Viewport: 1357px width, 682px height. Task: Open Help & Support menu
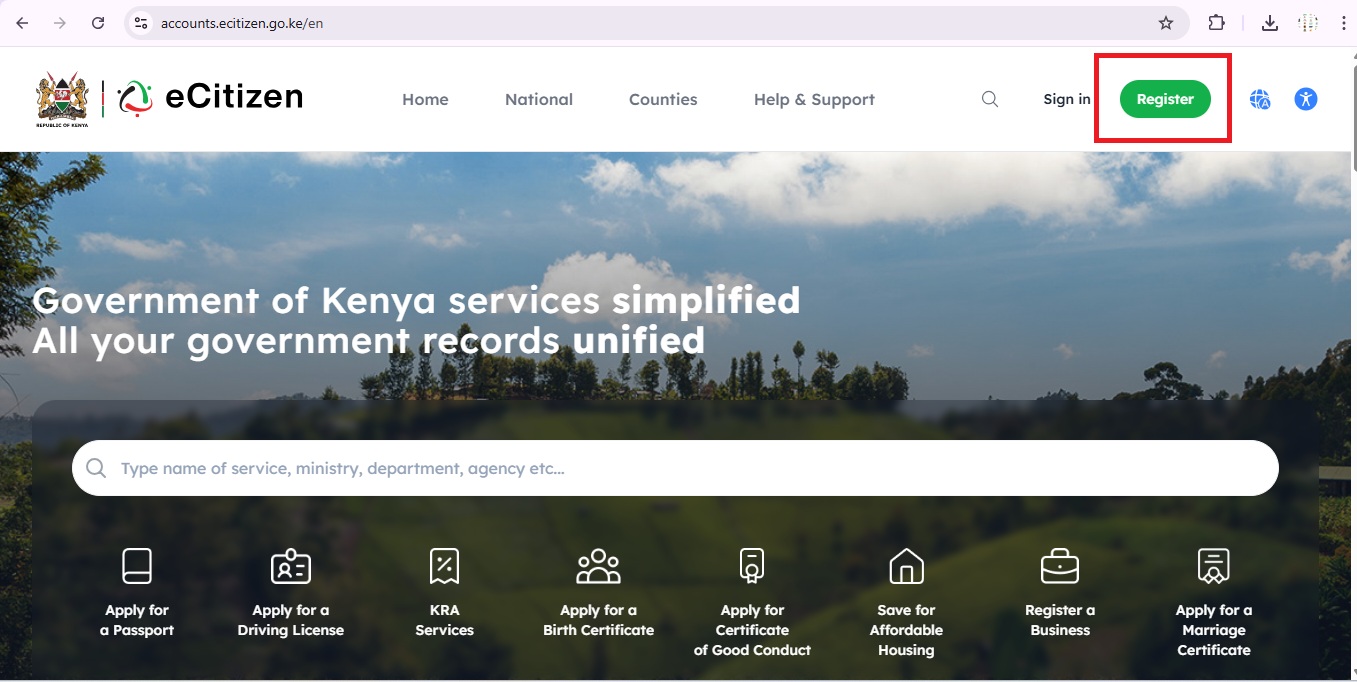coord(814,99)
